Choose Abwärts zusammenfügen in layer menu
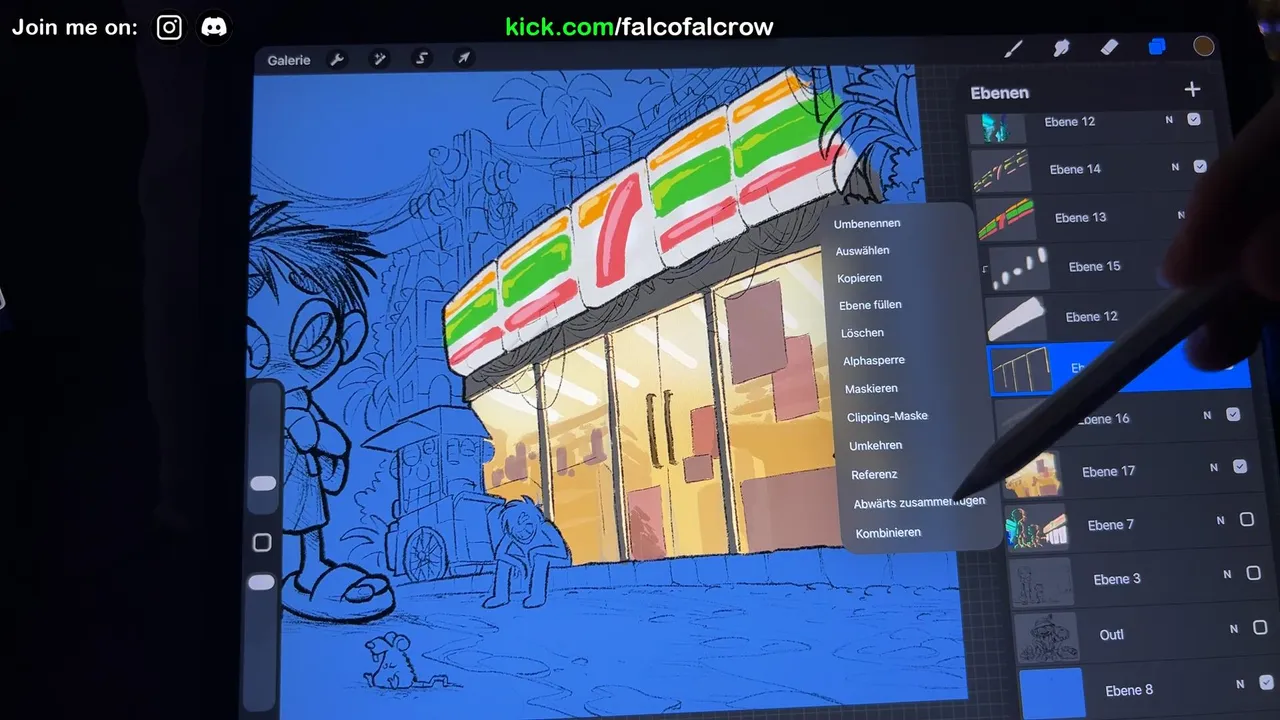This screenshot has width=1280, height=720. (919, 503)
